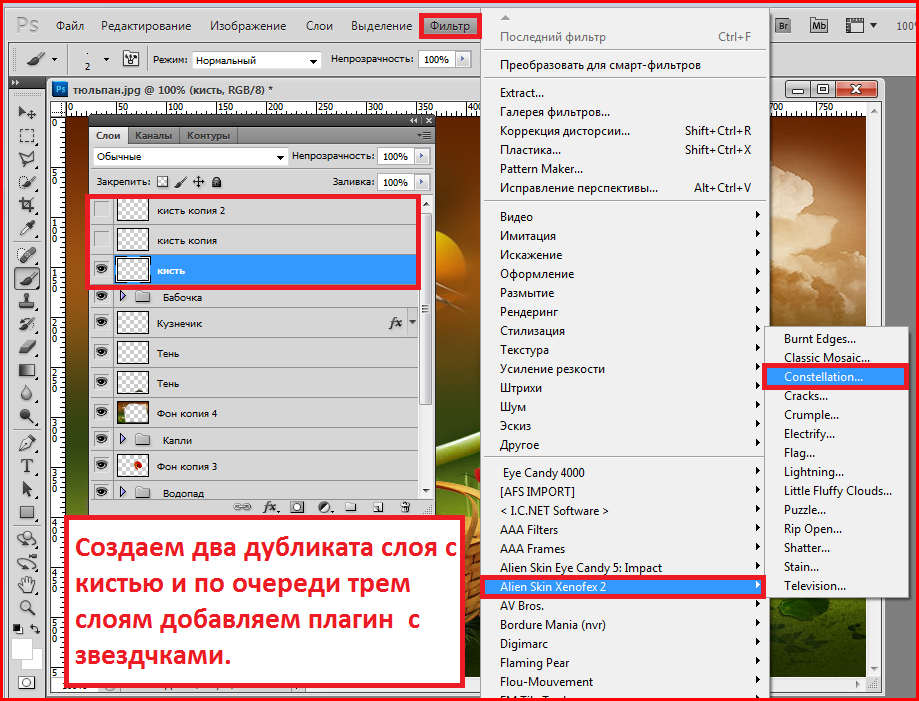Create a new layer group
This screenshot has width=919, height=701.
click(x=350, y=508)
